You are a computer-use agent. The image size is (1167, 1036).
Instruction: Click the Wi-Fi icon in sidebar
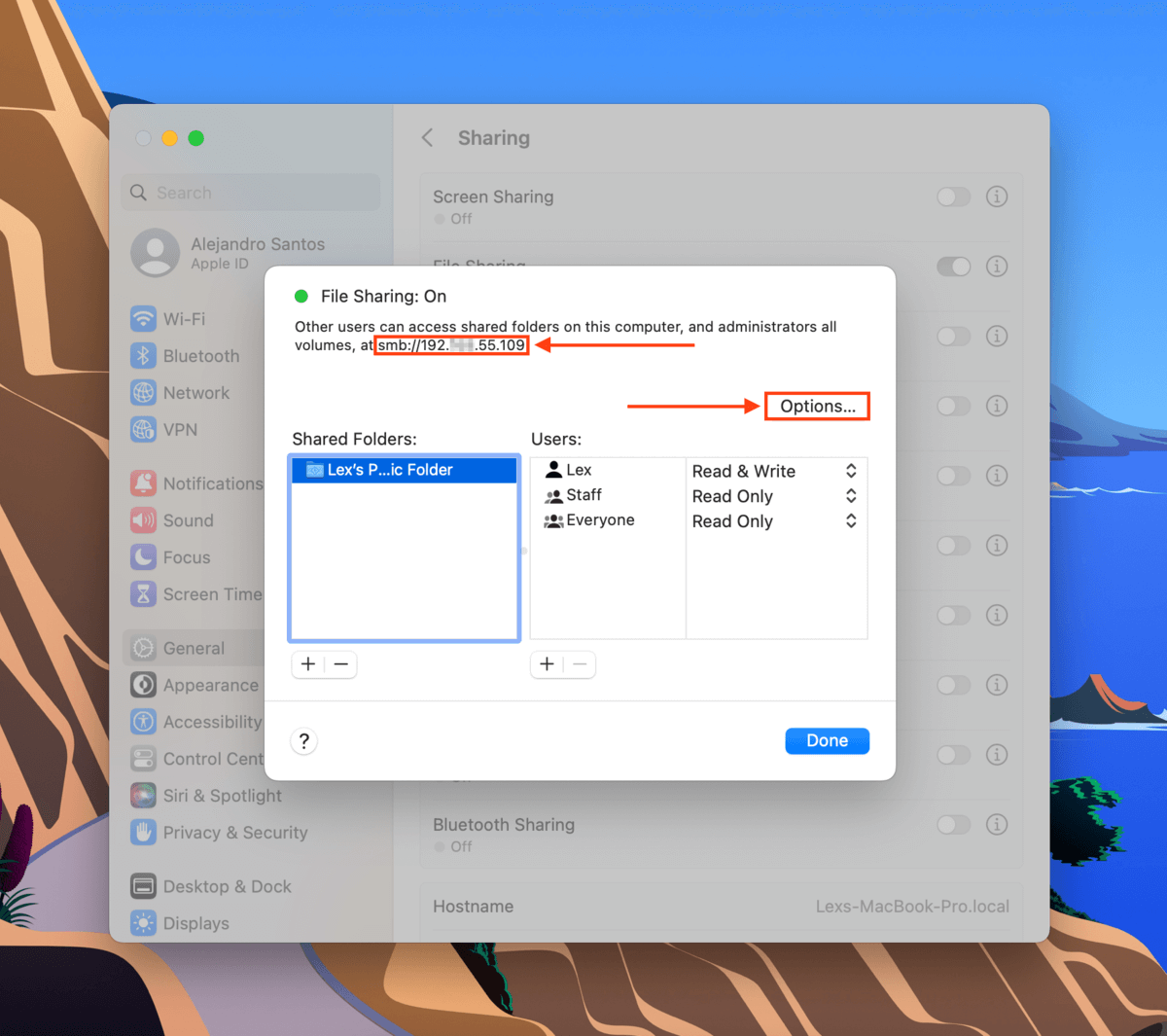pos(143,319)
